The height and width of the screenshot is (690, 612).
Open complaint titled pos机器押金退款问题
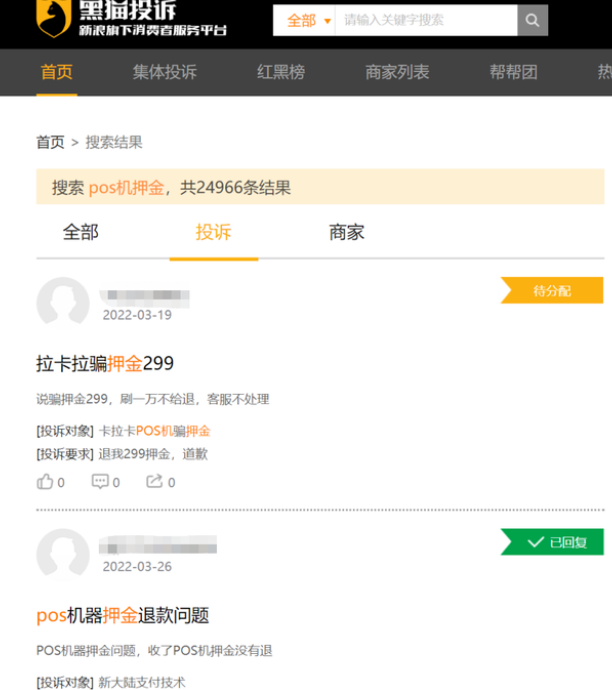123,615
